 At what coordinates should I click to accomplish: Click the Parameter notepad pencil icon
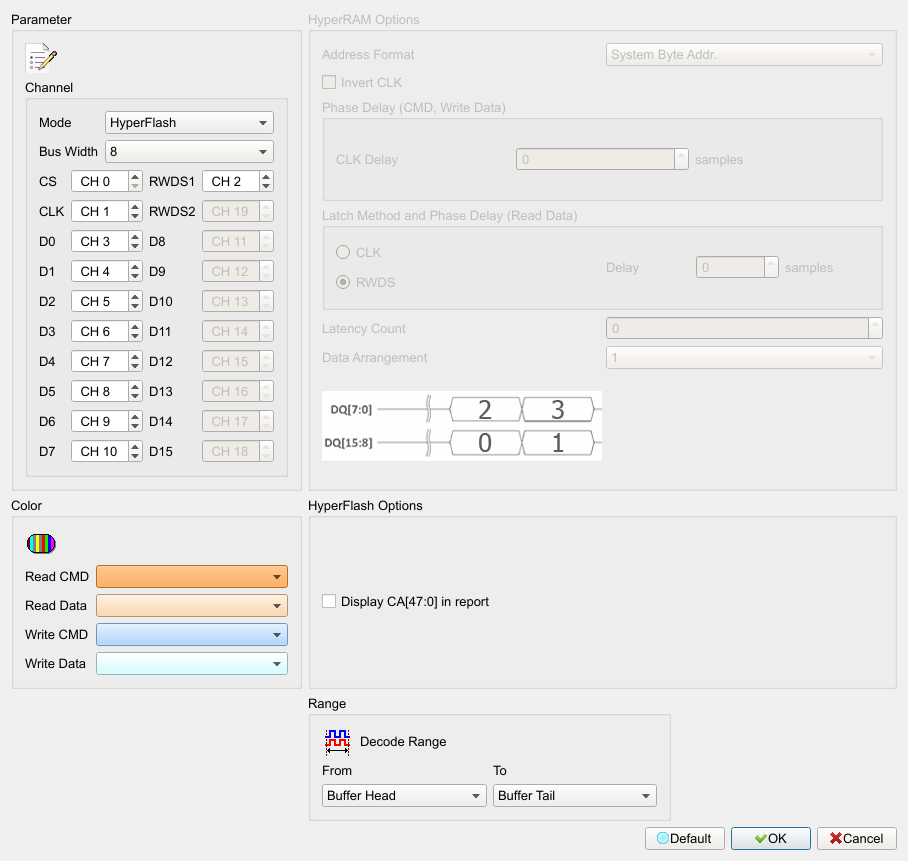coord(41,57)
